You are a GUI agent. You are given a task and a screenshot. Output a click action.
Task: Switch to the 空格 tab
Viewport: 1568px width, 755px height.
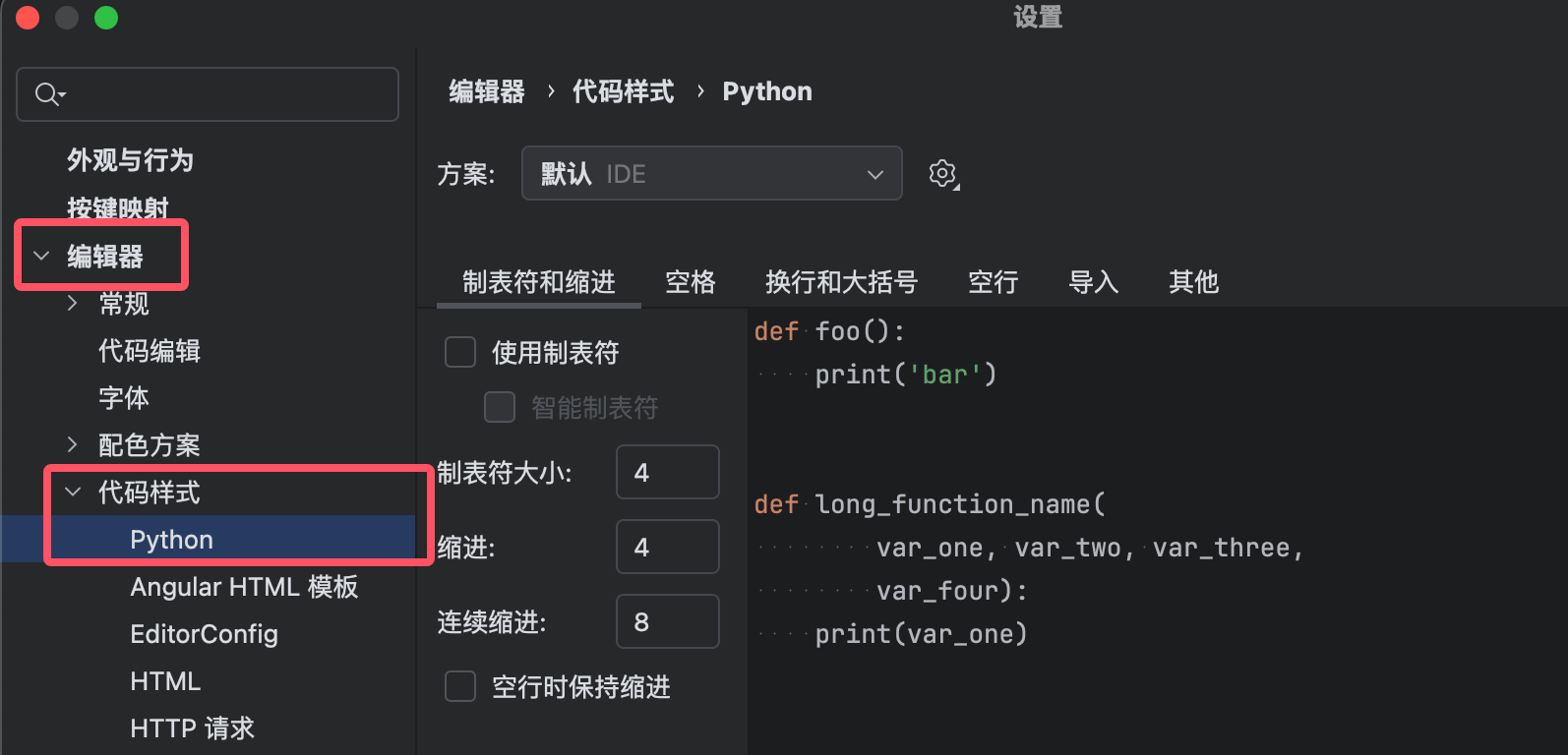[x=690, y=282]
